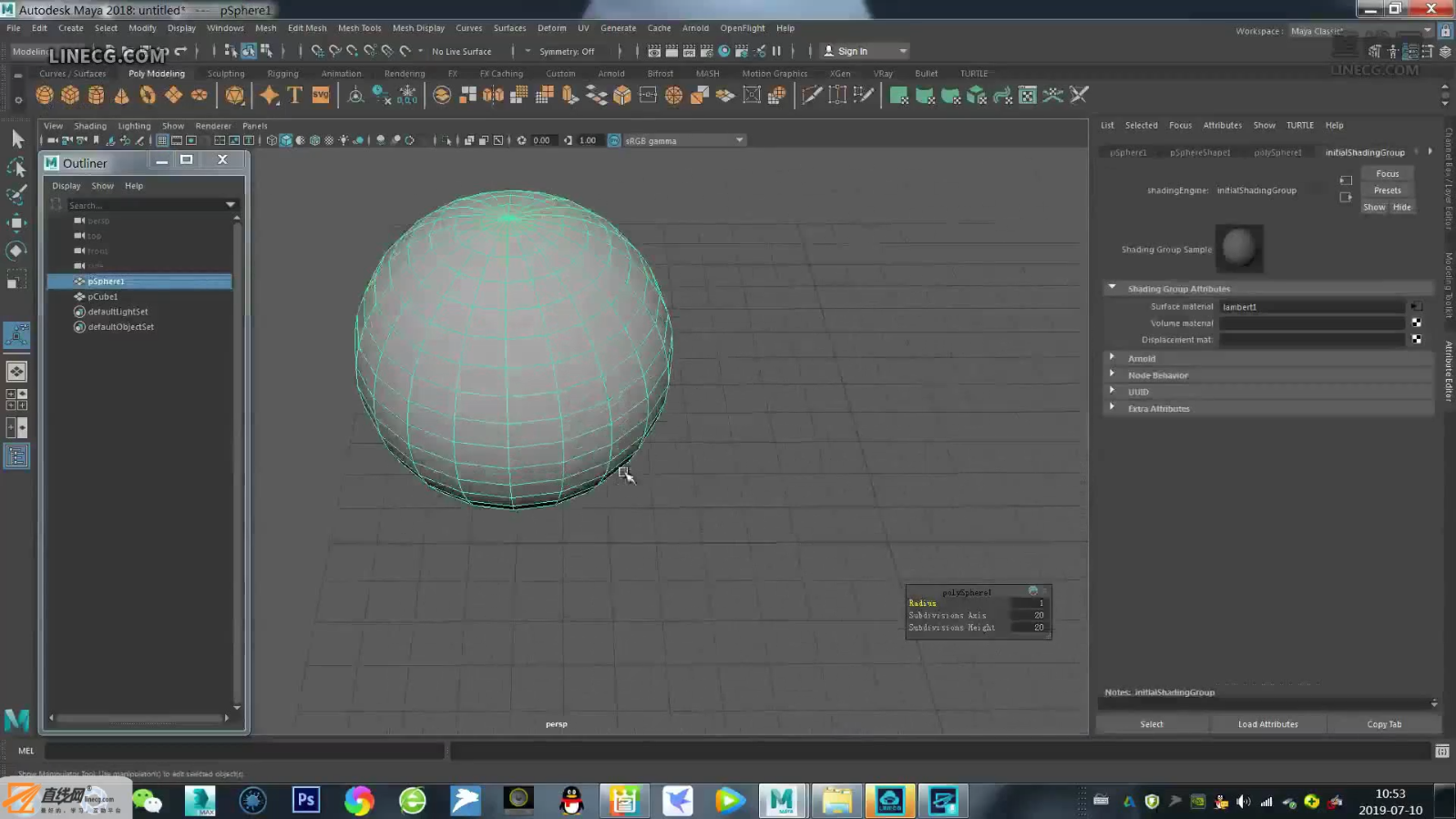Click the Pause Viewport 2.0 display icon
1456x819 pixels.
pyautogui.click(x=776, y=51)
